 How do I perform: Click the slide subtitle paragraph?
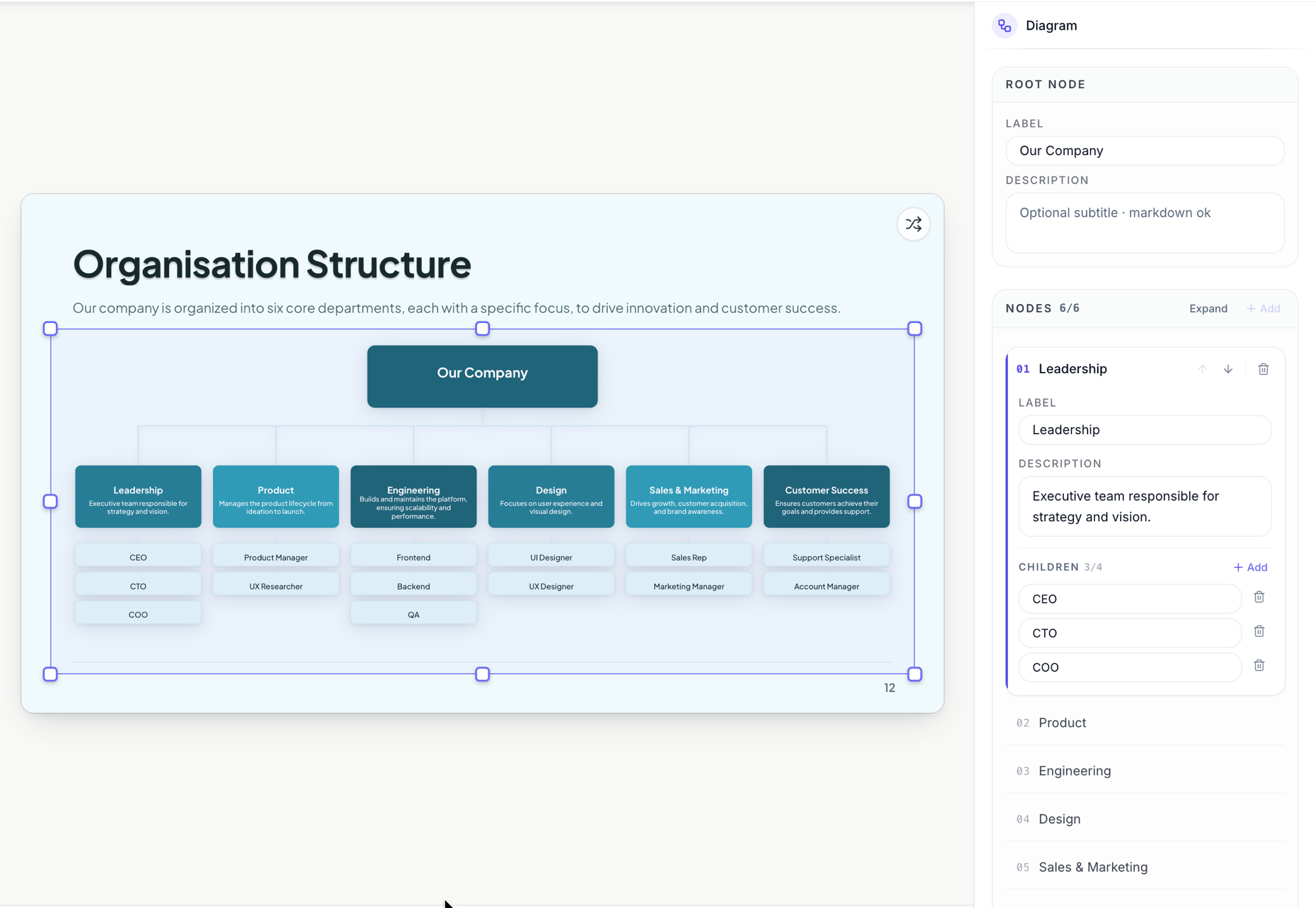pyautogui.click(x=457, y=308)
